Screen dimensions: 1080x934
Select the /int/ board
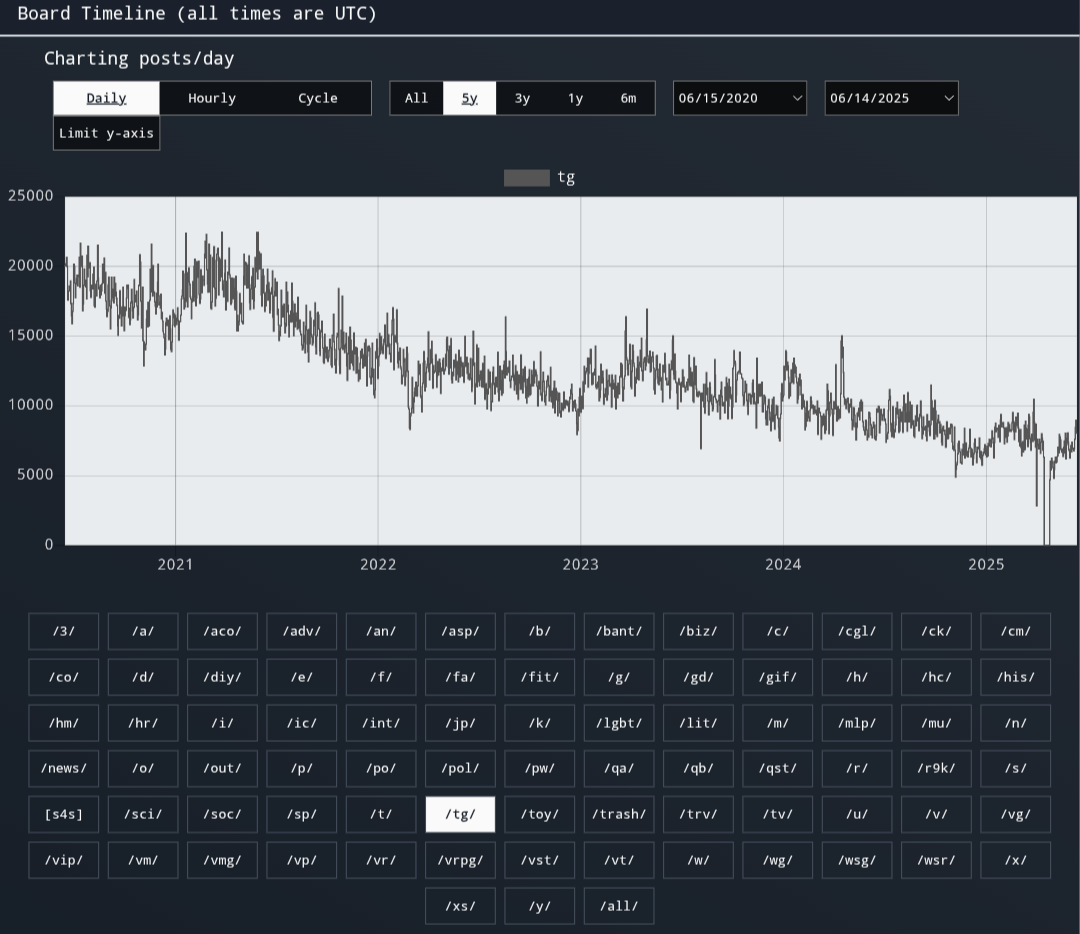coord(381,723)
